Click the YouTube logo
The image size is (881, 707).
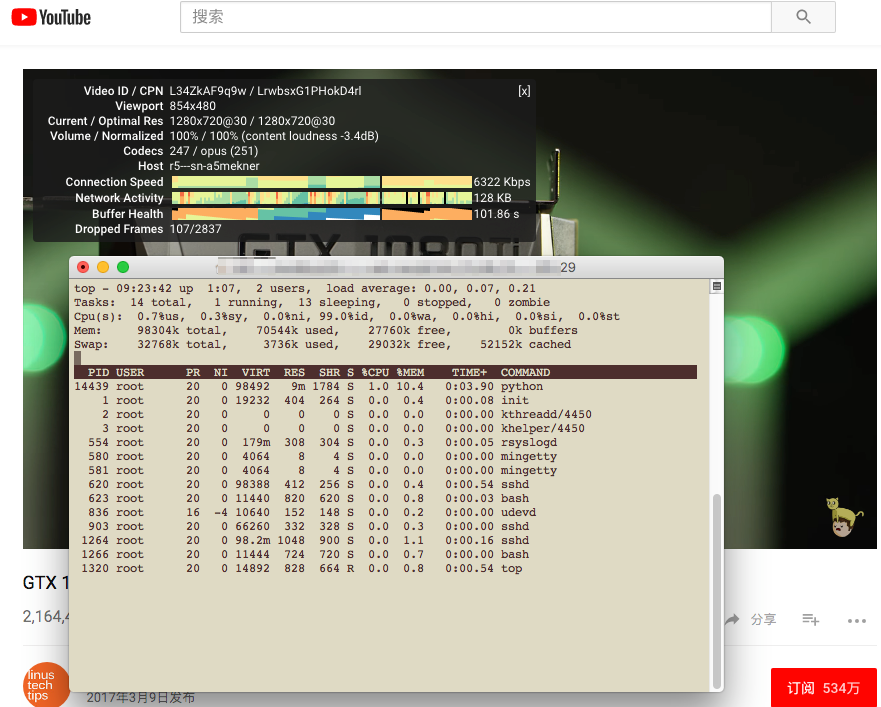coord(51,17)
